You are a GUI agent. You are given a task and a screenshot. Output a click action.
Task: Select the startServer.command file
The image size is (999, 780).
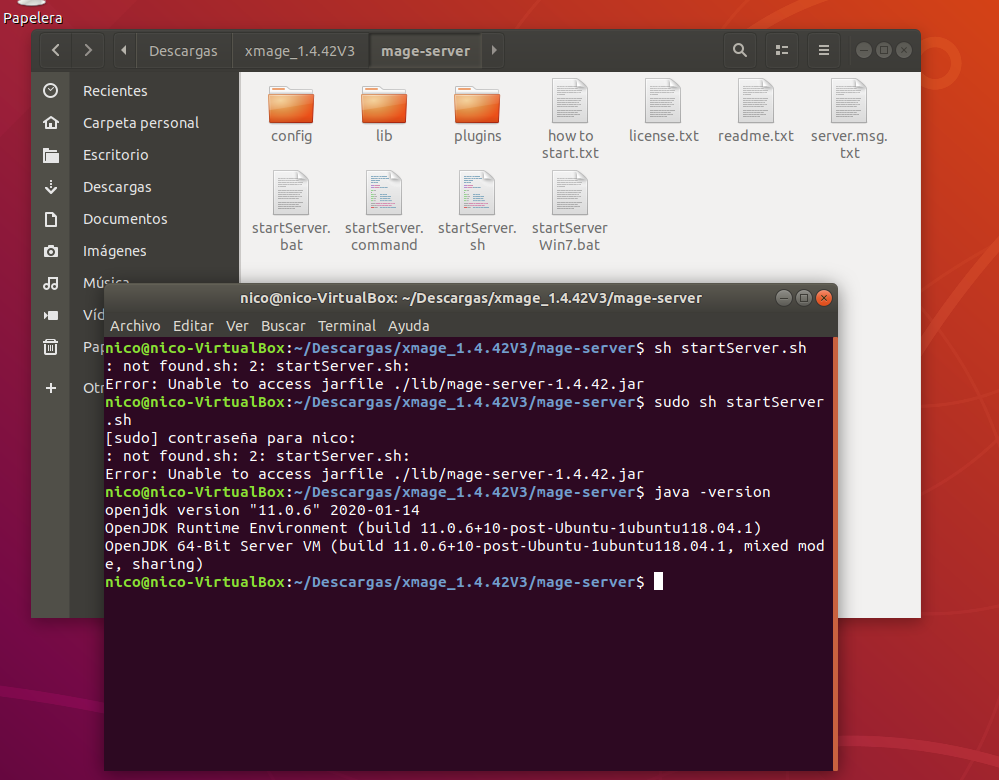pos(384,212)
